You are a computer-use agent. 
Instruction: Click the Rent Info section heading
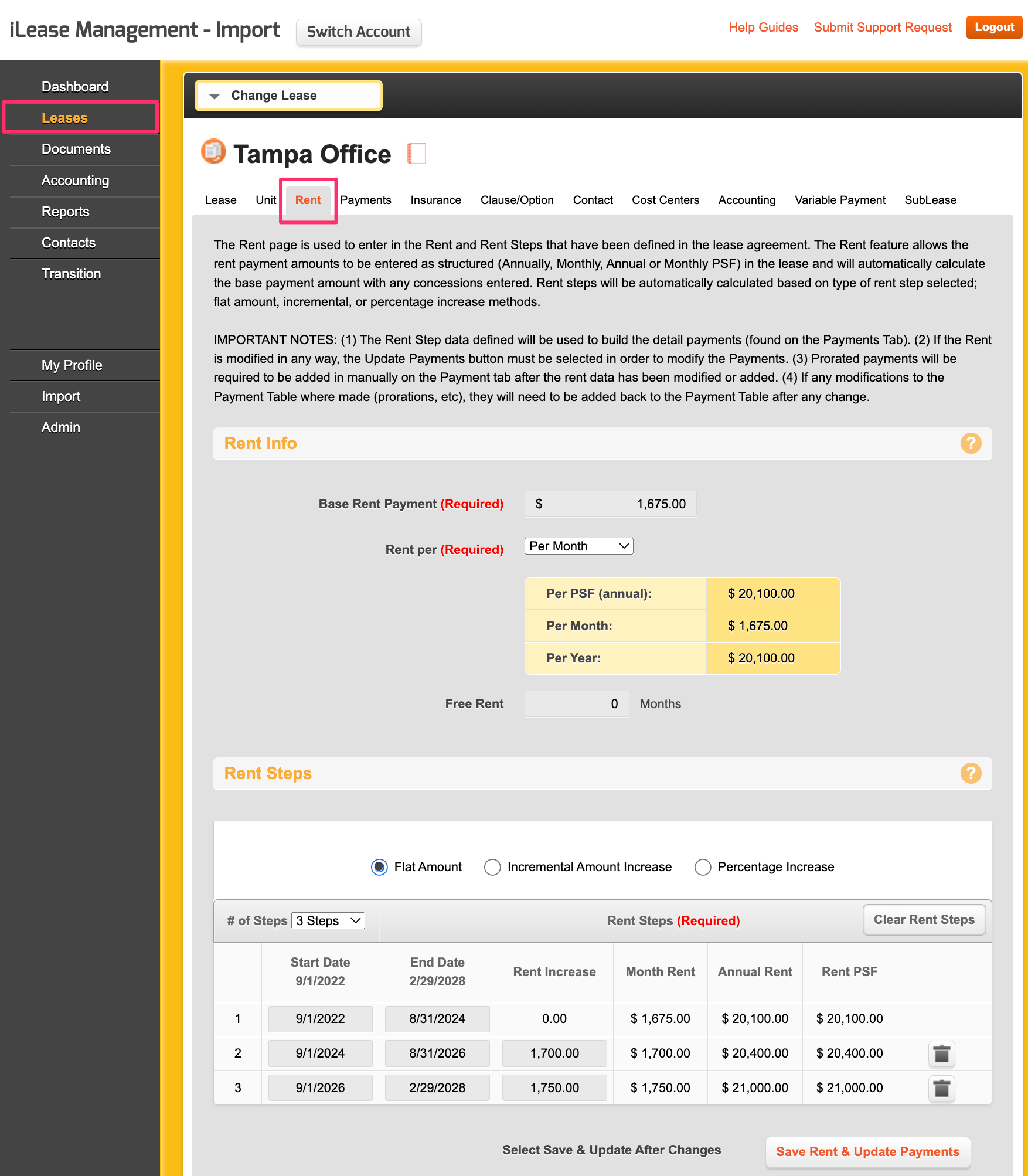[x=260, y=443]
